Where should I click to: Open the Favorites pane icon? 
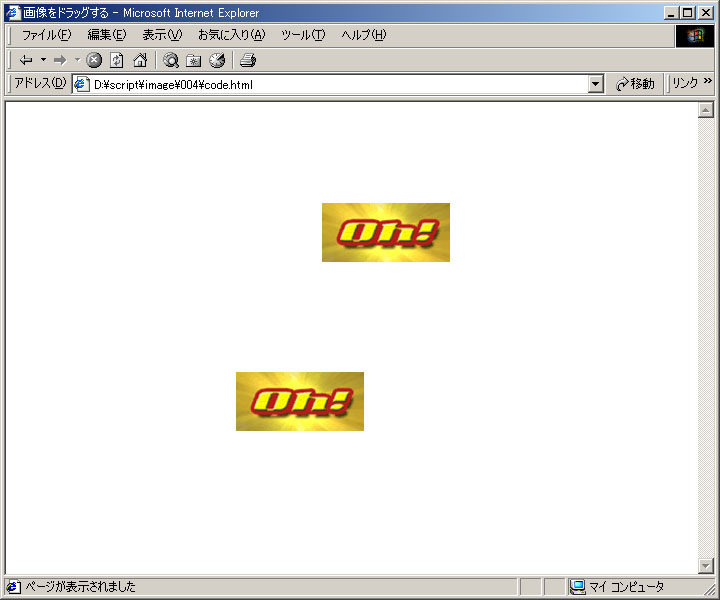(x=193, y=60)
